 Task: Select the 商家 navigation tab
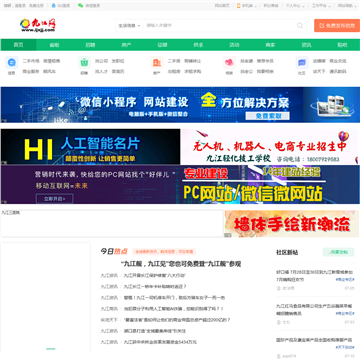pos(270,45)
